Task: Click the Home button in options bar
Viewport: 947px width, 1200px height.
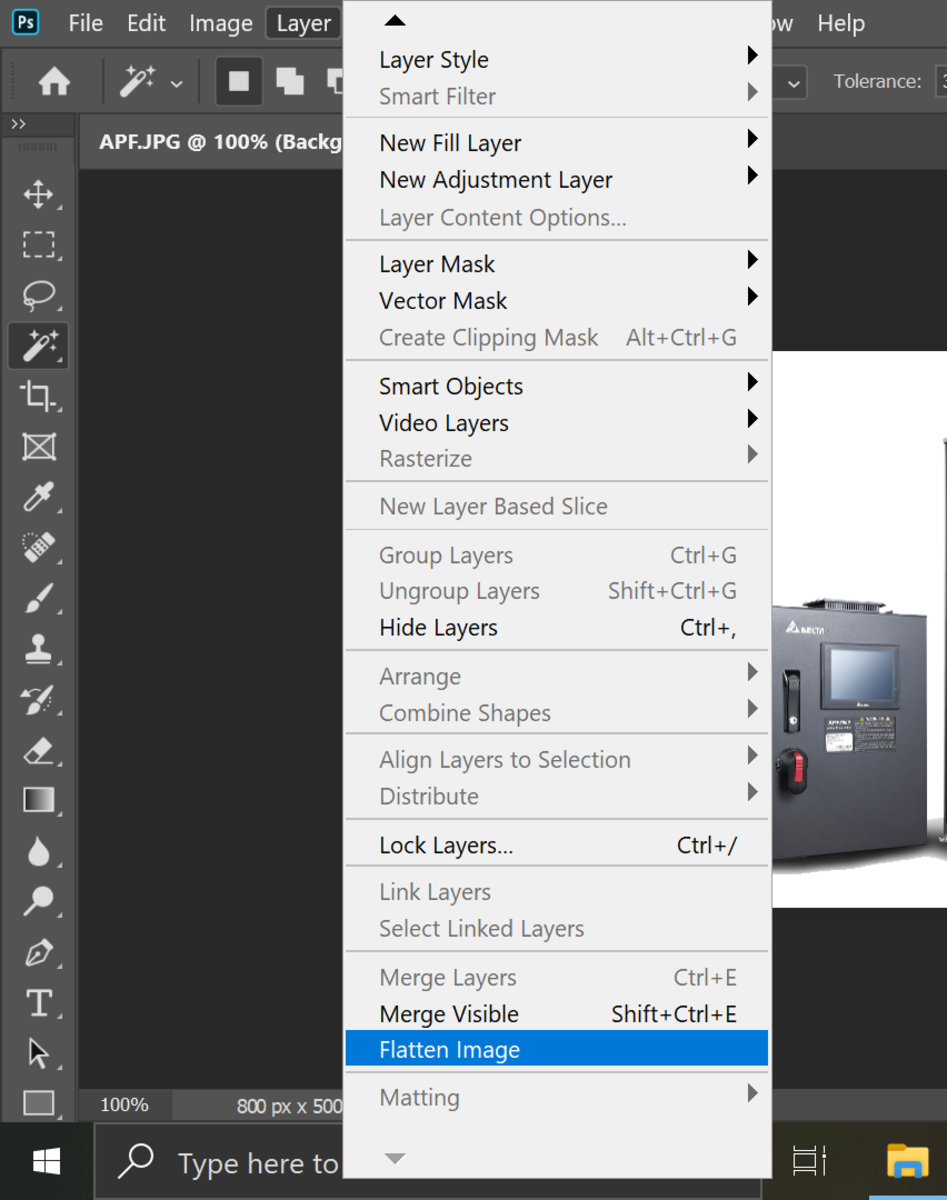Action: [x=54, y=82]
